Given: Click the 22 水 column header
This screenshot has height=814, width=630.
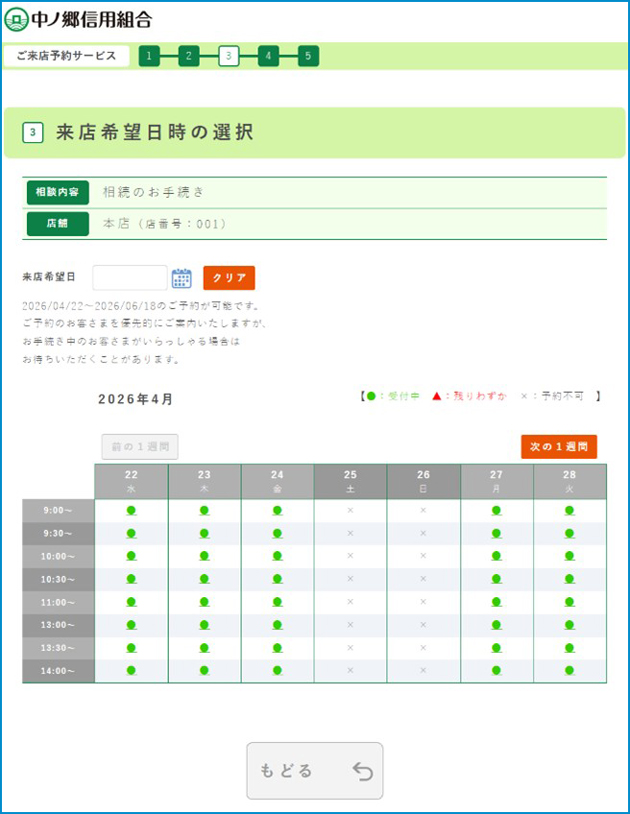Looking at the screenshot, I should [131, 481].
